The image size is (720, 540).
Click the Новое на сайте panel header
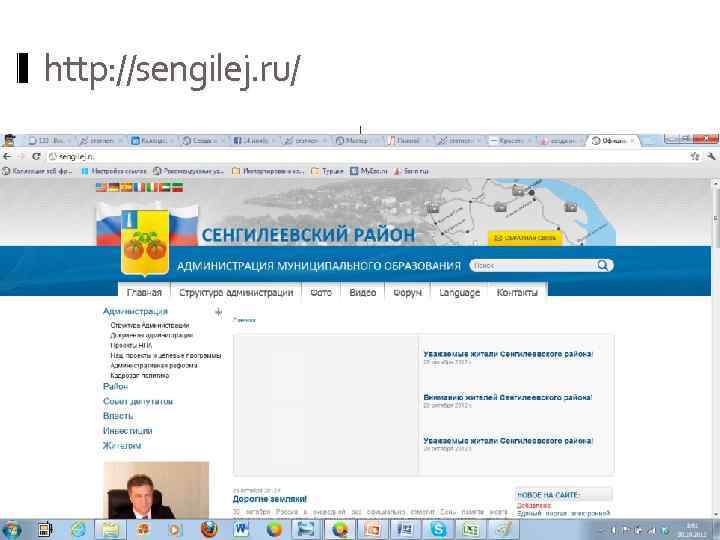[x=563, y=495]
